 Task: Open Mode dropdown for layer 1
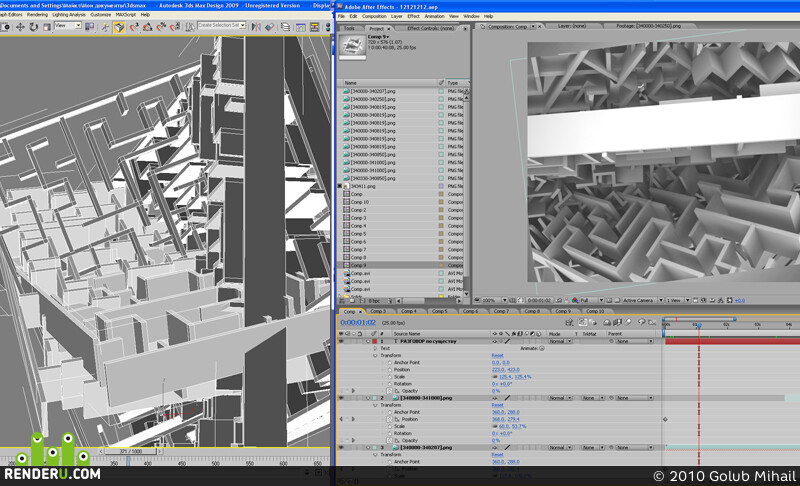pyautogui.click(x=560, y=341)
